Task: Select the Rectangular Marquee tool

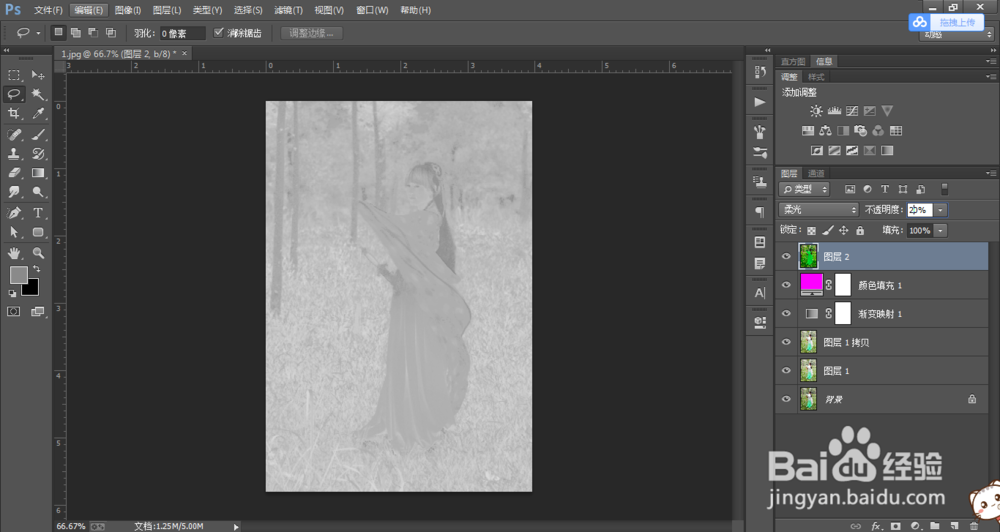Action: (x=14, y=75)
